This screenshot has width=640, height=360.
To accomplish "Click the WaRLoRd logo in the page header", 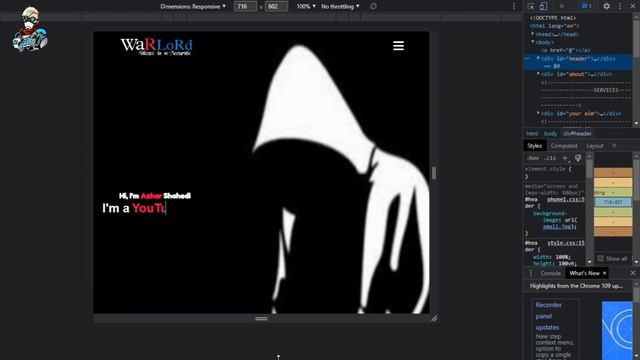I will [156, 47].
